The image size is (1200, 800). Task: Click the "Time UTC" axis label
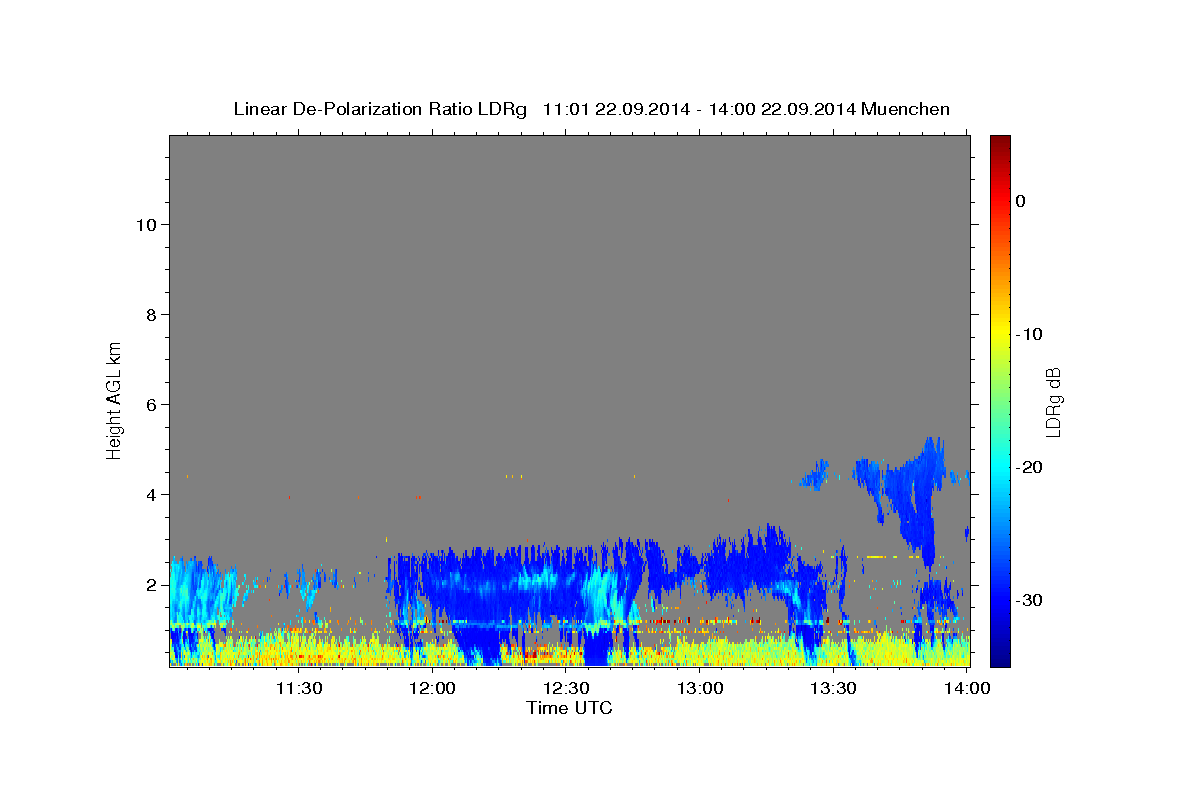tap(569, 708)
